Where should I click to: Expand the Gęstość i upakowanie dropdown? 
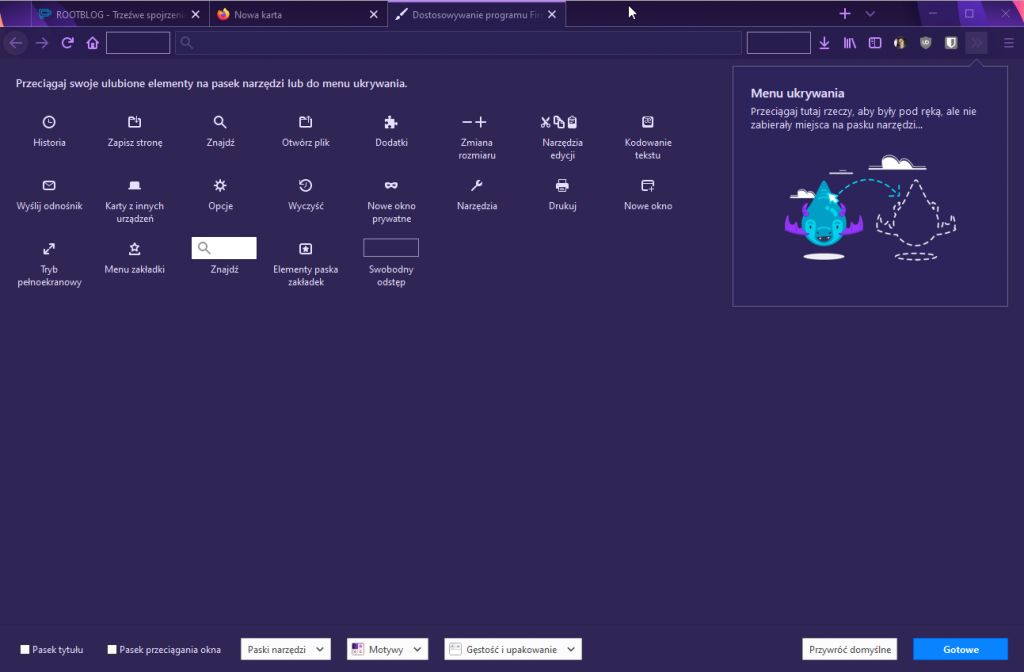[512, 649]
